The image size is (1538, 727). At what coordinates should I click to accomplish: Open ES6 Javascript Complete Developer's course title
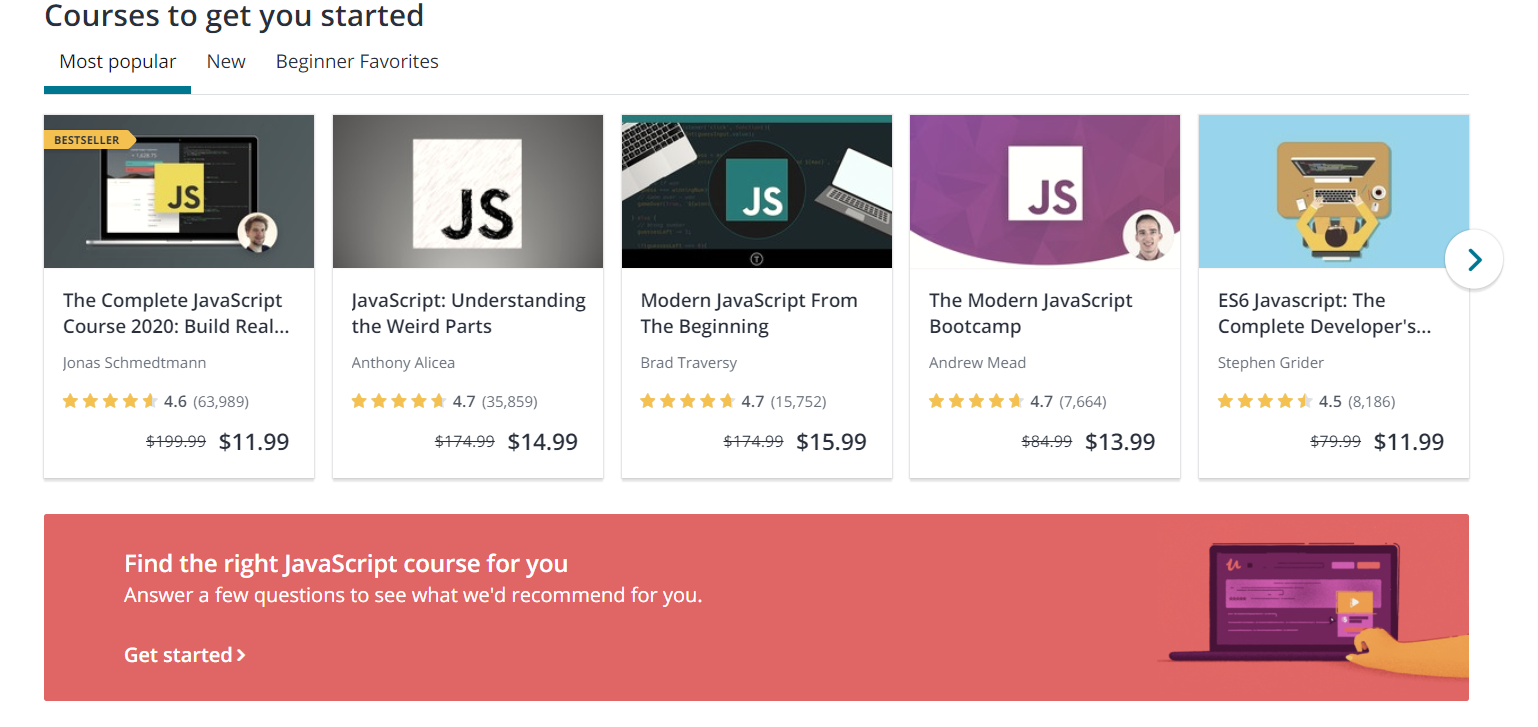[x=1324, y=313]
